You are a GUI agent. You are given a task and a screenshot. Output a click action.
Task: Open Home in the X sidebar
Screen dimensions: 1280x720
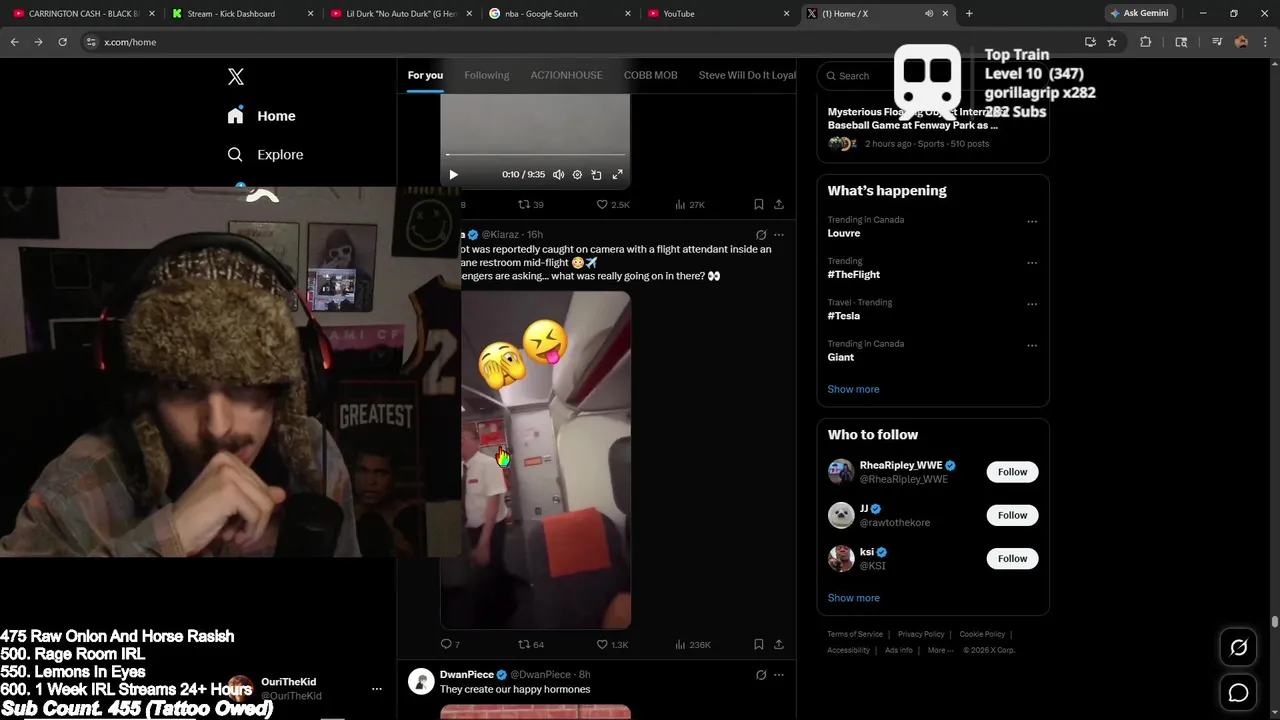[261, 116]
